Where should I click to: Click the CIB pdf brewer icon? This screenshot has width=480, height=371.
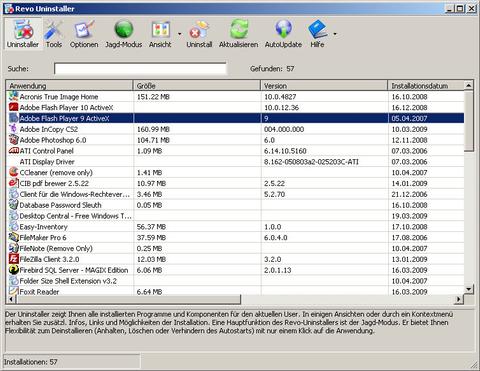click(x=14, y=183)
